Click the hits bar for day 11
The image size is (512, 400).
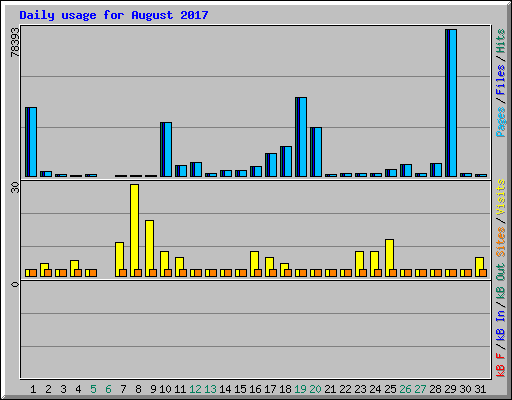click(181, 171)
